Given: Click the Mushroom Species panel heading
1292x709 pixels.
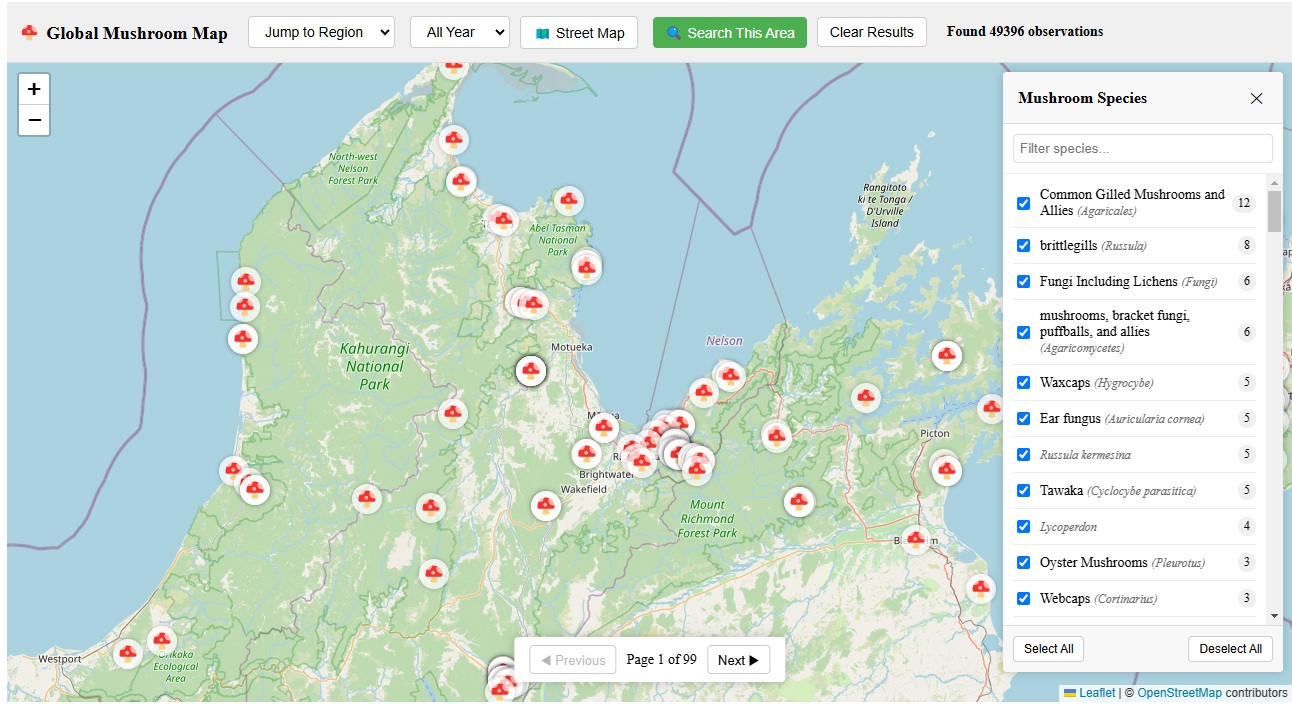Looking at the screenshot, I should 1082,98.
